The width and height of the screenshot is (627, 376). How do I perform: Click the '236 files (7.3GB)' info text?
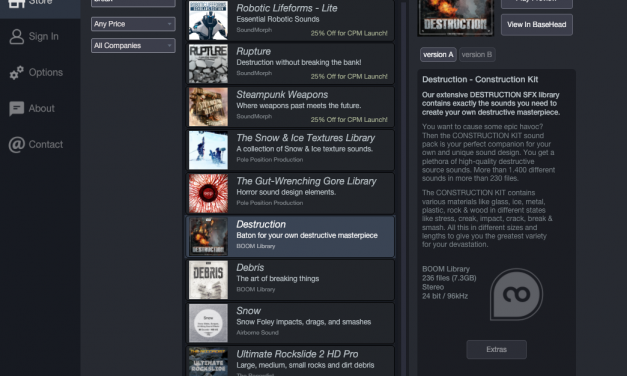449,278
